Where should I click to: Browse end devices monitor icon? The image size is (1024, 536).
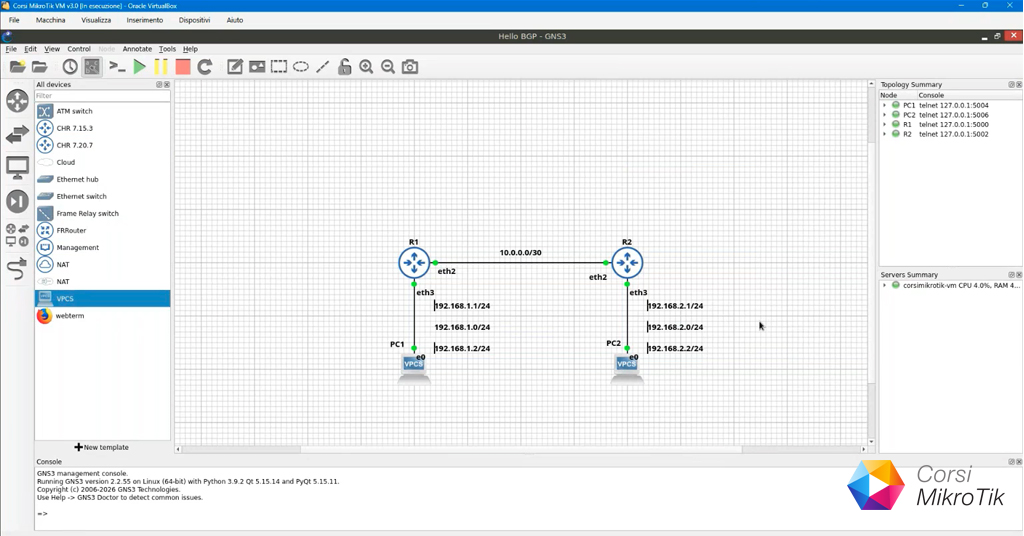click(x=18, y=168)
